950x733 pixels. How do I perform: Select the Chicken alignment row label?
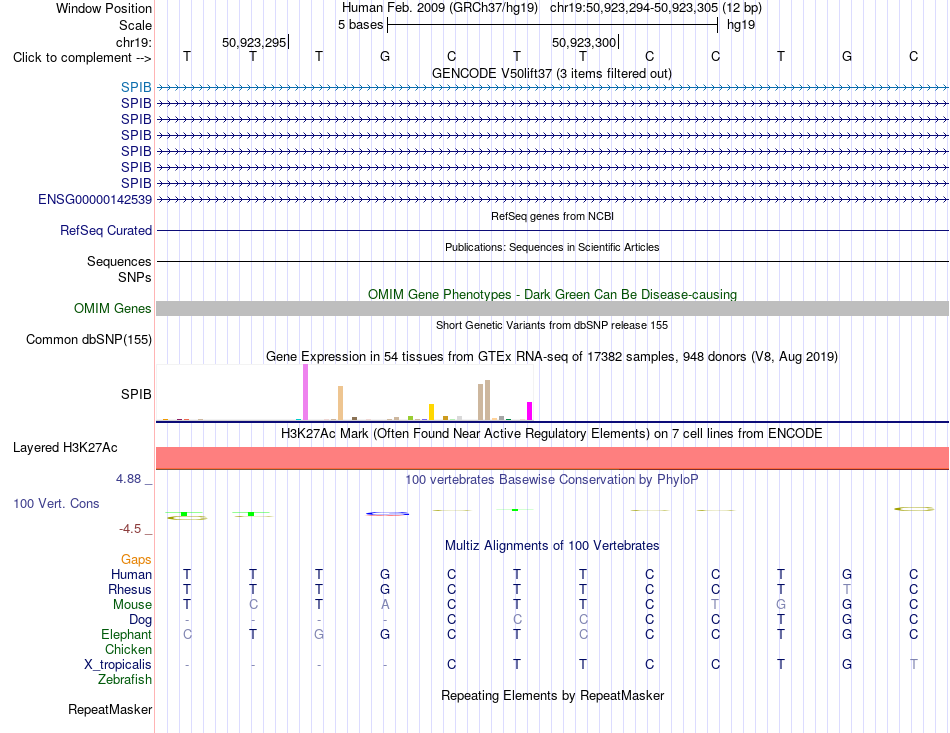128,649
